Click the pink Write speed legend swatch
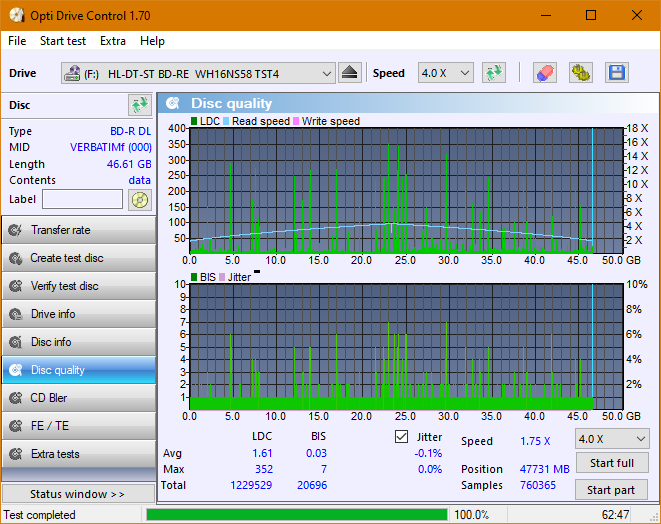The image size is (661, 524). pyautogui.click(x=296, y=121)
